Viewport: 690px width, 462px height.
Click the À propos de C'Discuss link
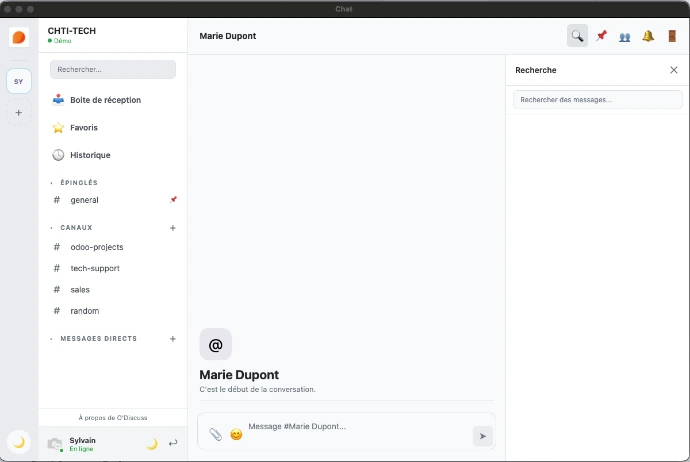click(x=112, y=418)
